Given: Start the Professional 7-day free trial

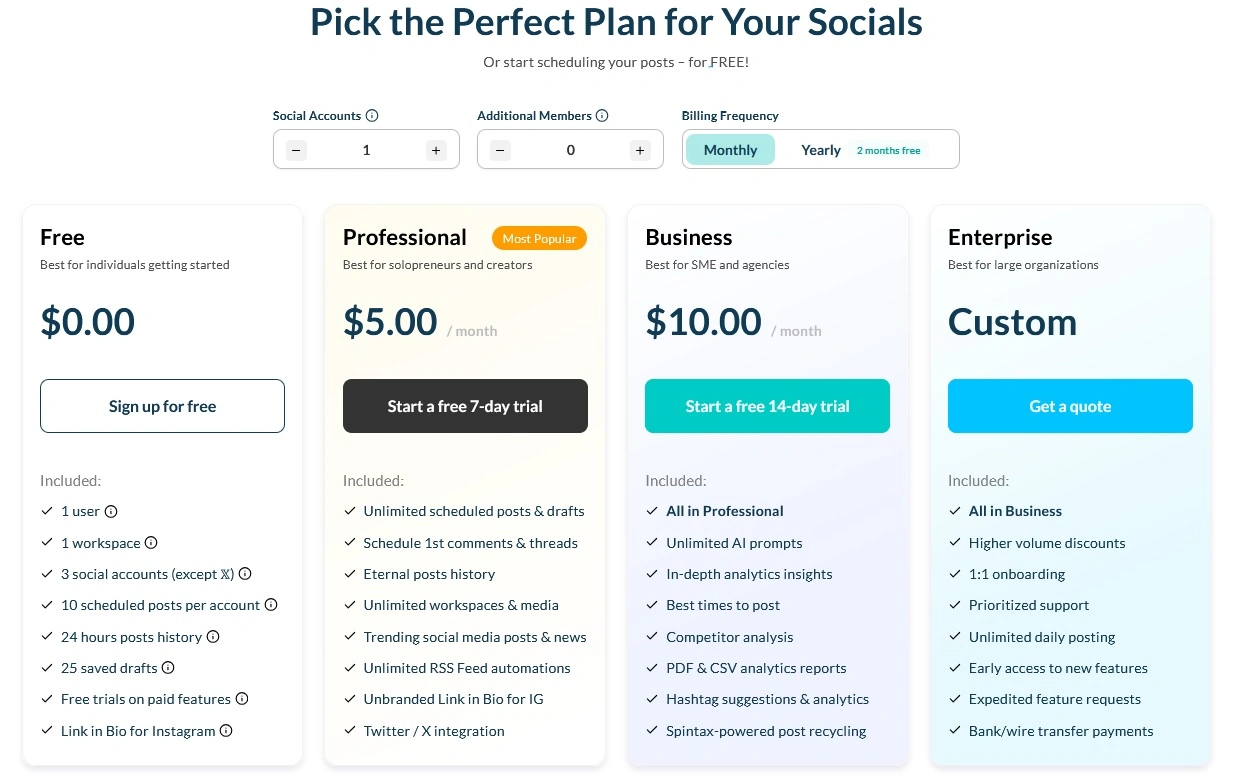Looking at the screenshot, I should pyautogui.click(x=465, y=406).
